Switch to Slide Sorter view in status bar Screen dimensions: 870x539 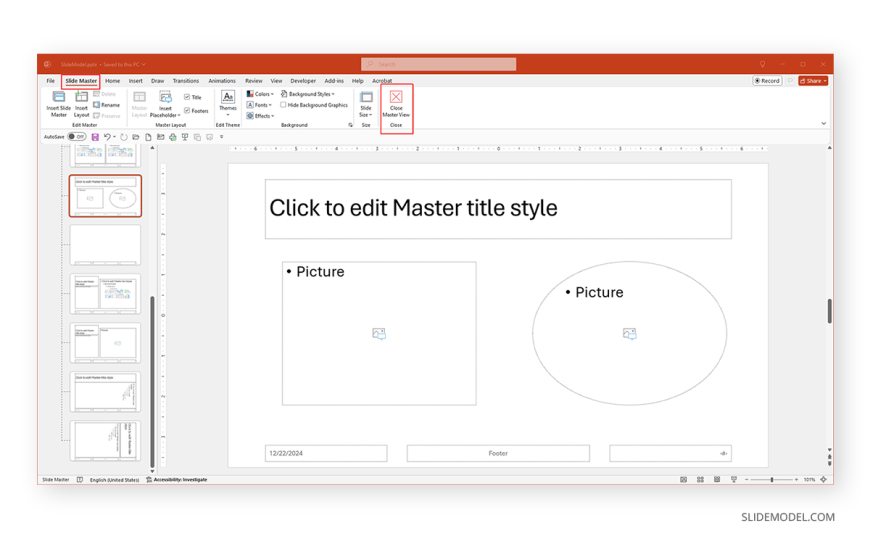[x=700, y=480]
